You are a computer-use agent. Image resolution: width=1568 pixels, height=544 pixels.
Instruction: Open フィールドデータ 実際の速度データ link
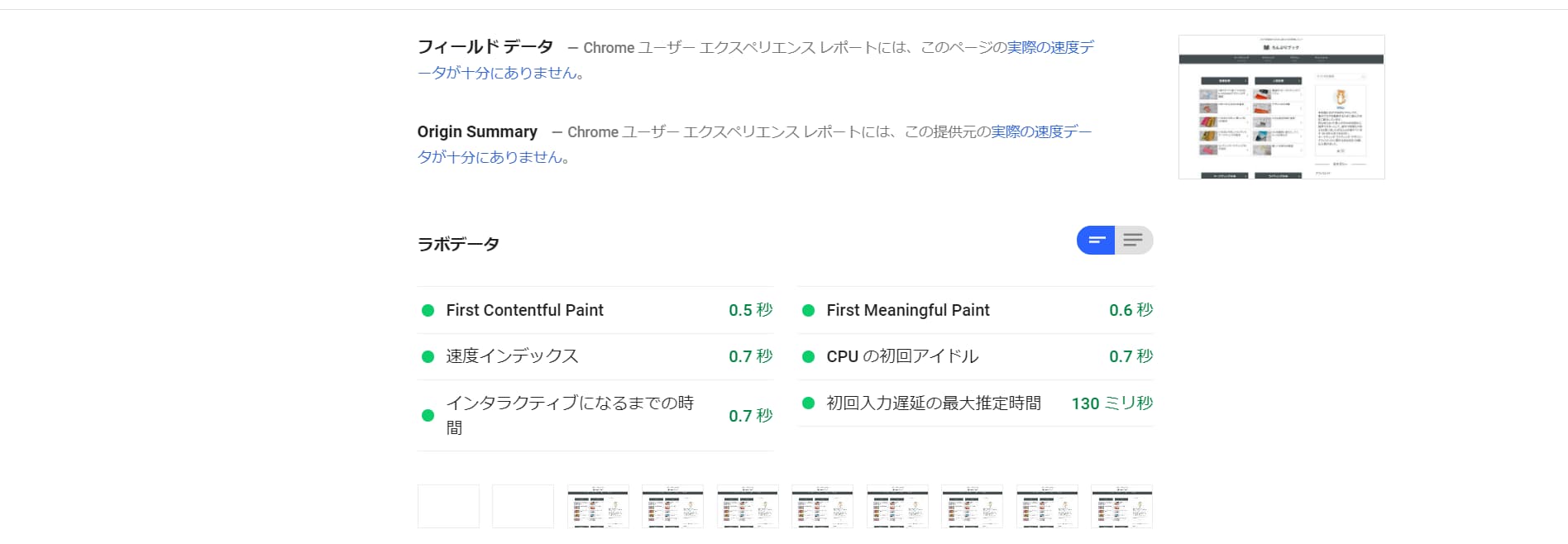(x=1049, y=48)
